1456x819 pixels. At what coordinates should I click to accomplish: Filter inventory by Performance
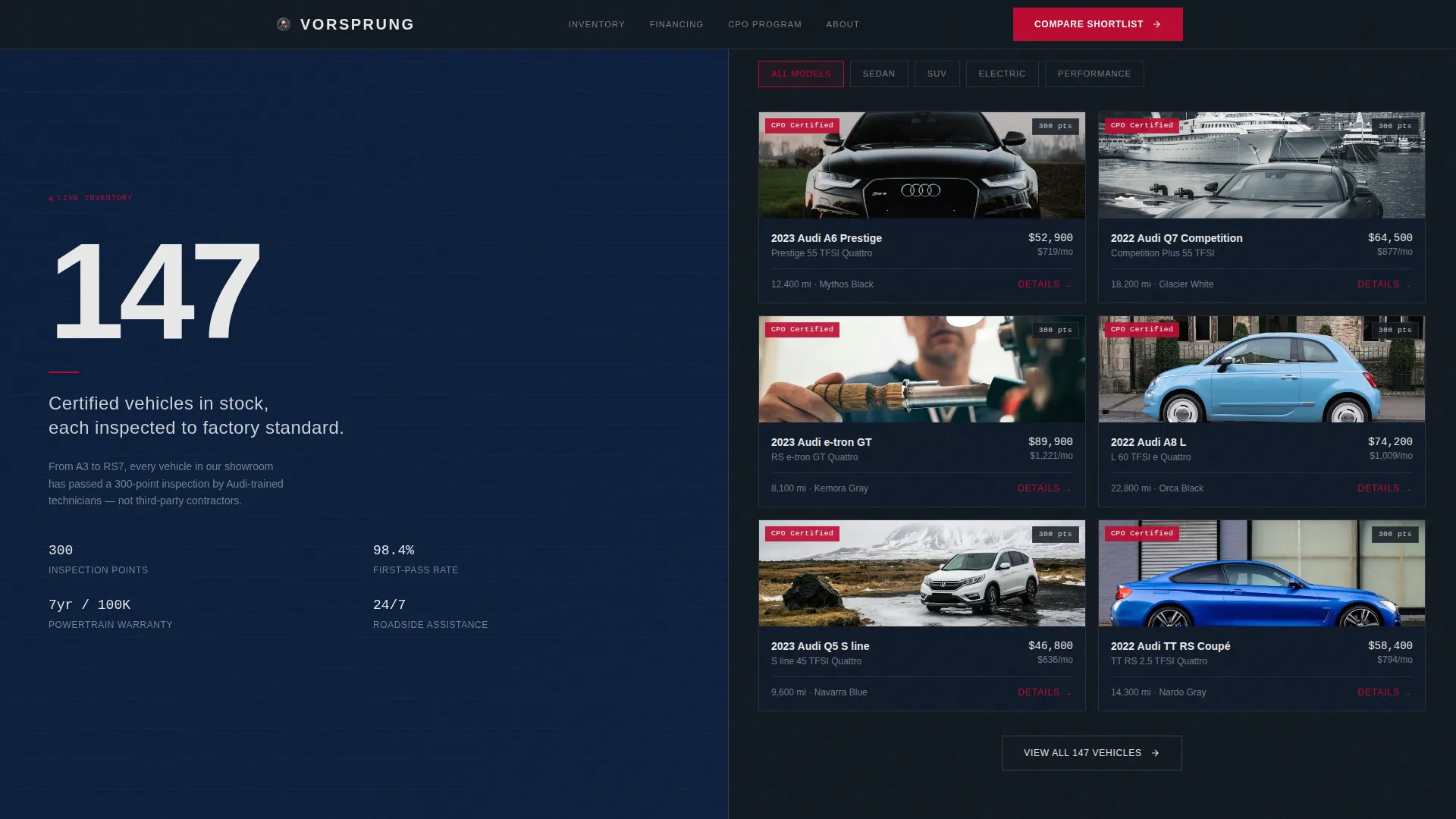(x=1094, y=74)
